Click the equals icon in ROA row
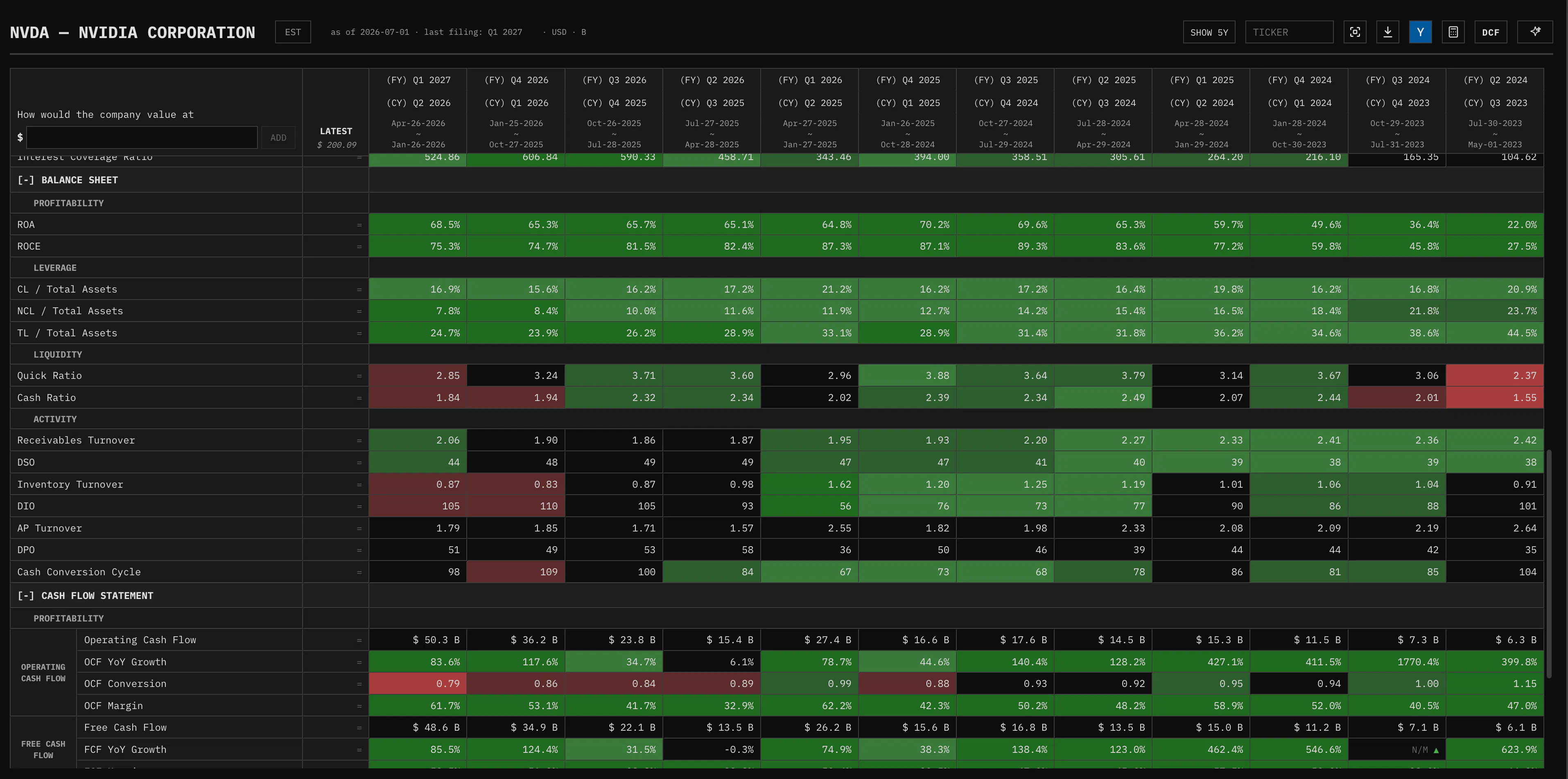 click(359, 225)
